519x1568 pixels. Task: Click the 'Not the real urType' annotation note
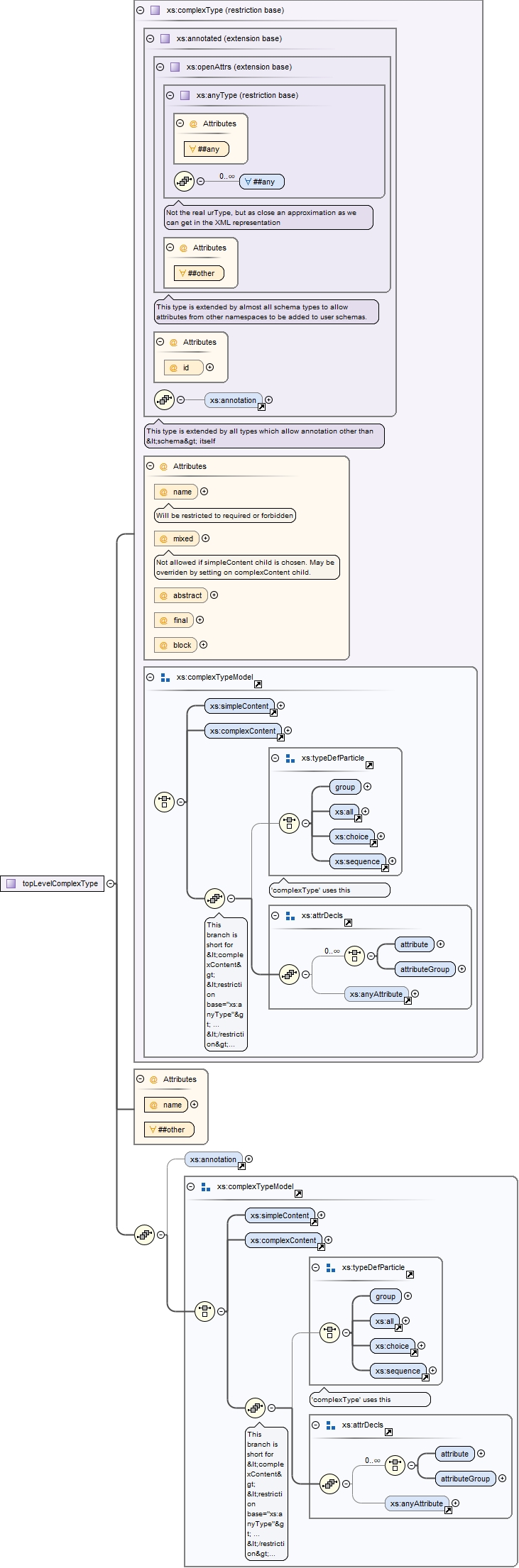point(268,218)
